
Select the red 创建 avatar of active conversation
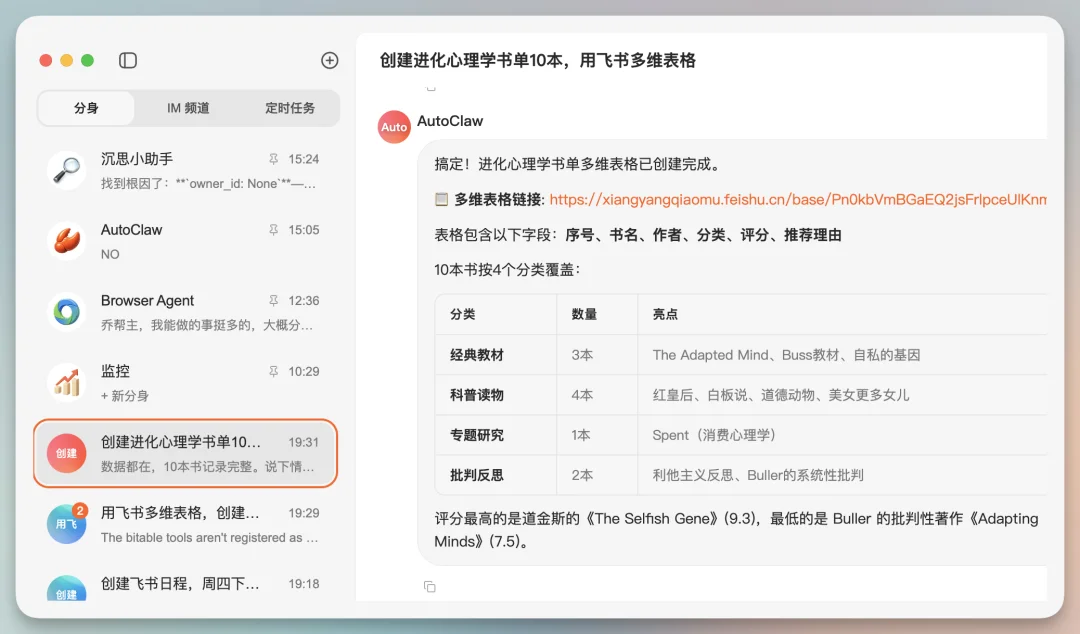66,452
